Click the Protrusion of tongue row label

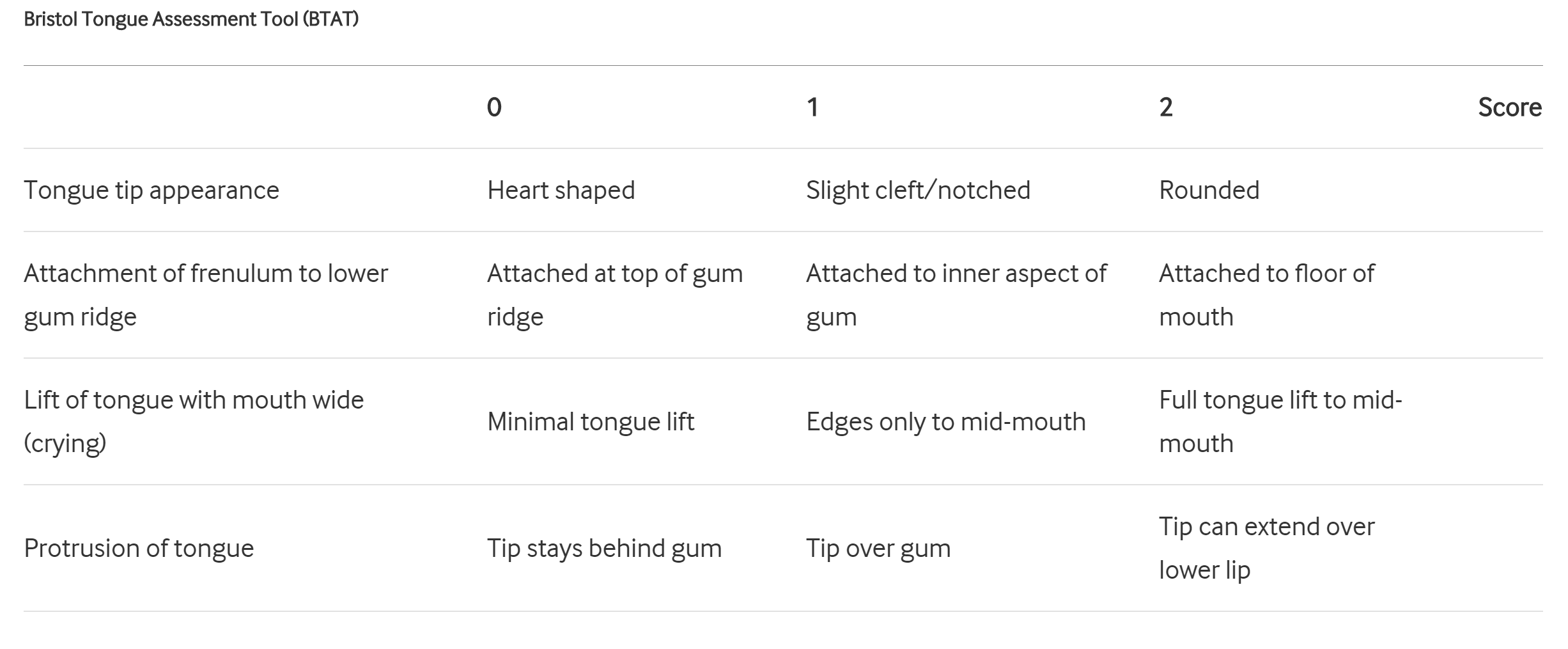tap(139, 549)
